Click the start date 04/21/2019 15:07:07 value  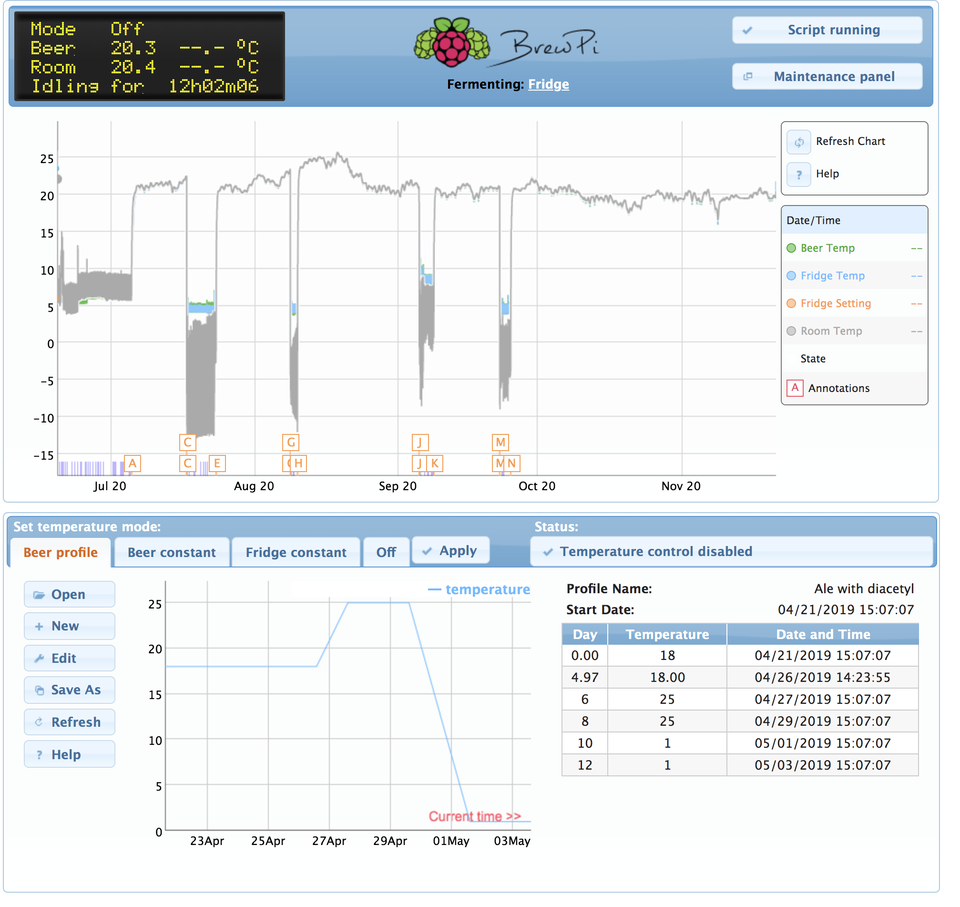(846, 611)
